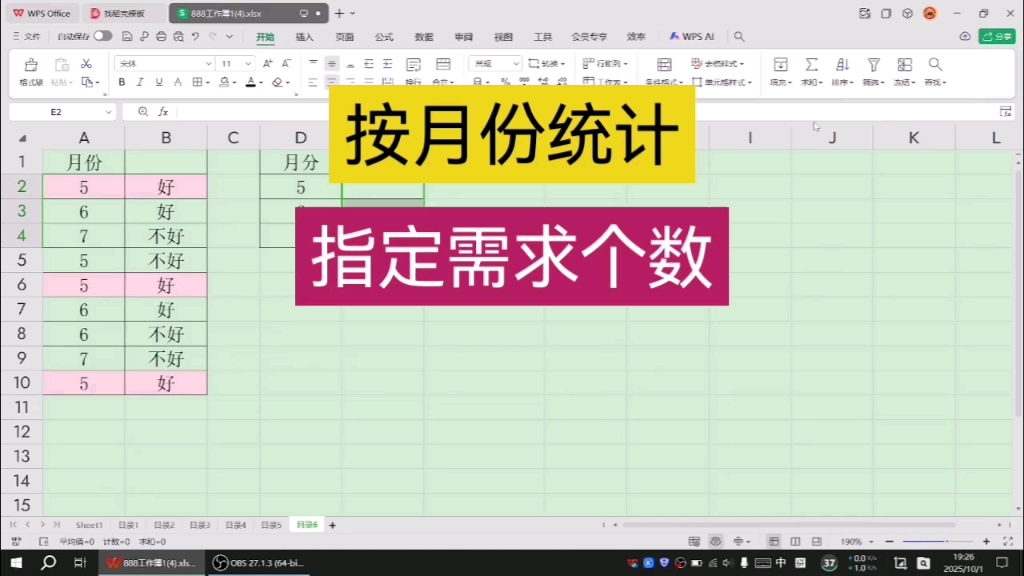This screenshot has width=1024, height=576.
Task: Switch to the 公式 ribbon tab
Action: 383,36
